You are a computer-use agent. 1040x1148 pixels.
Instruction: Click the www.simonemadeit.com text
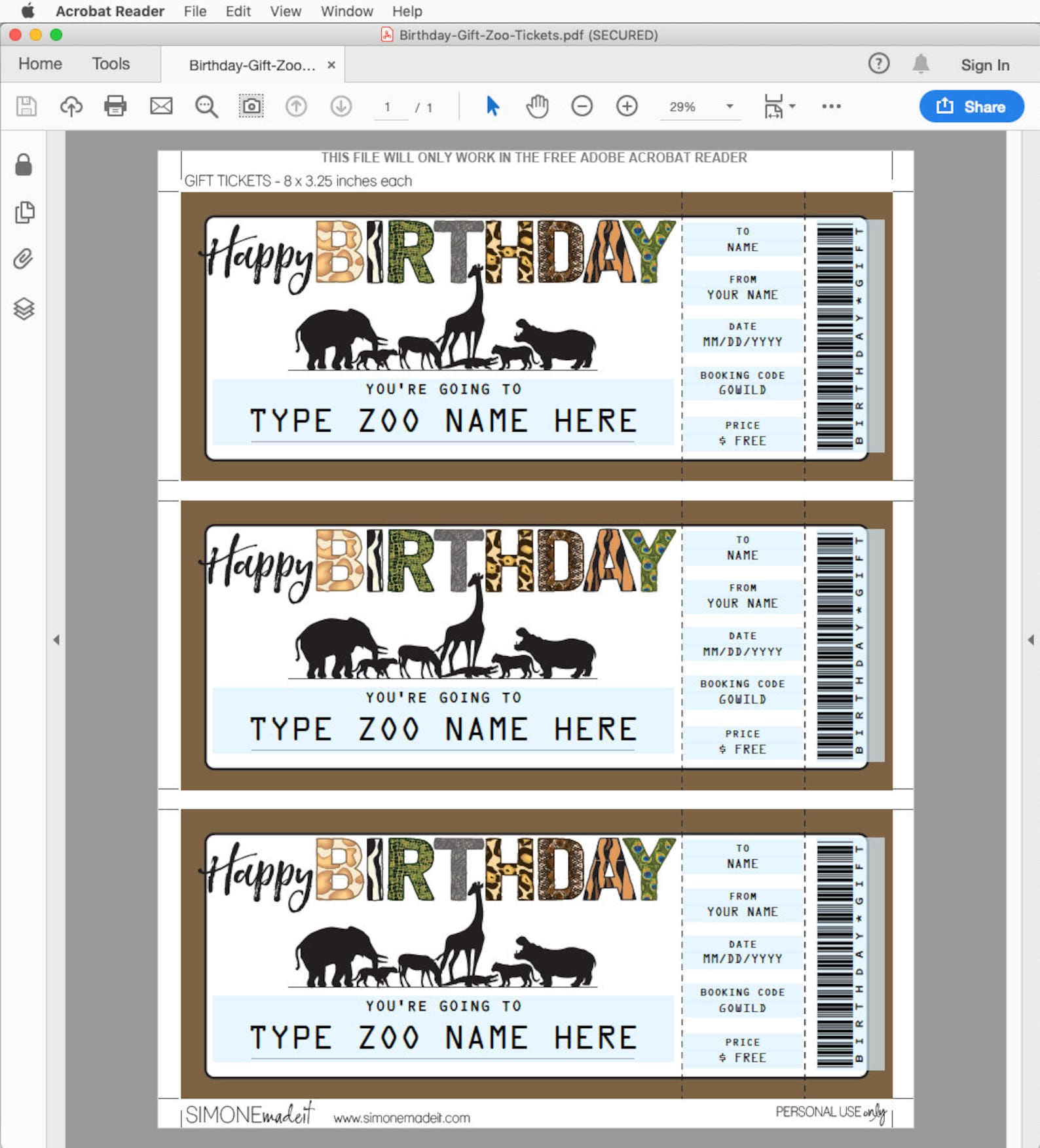pos(401,1118)
